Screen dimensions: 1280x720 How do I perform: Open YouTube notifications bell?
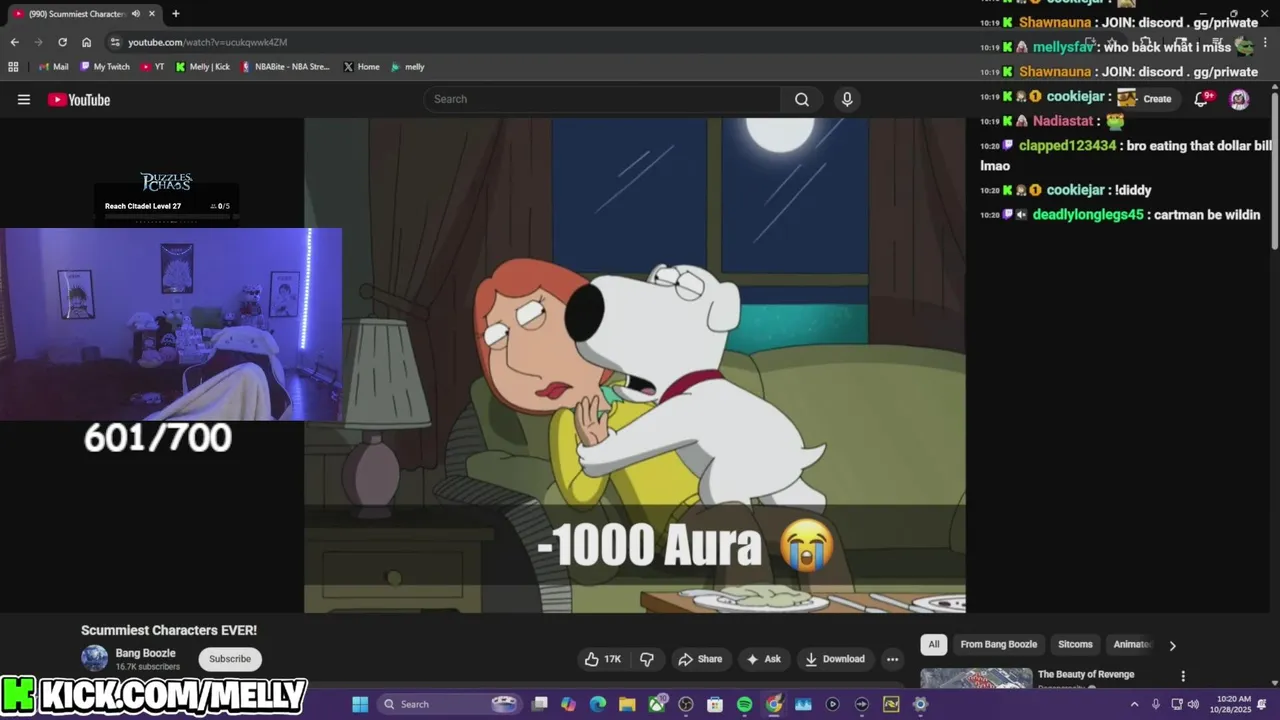click(1203, 98)
